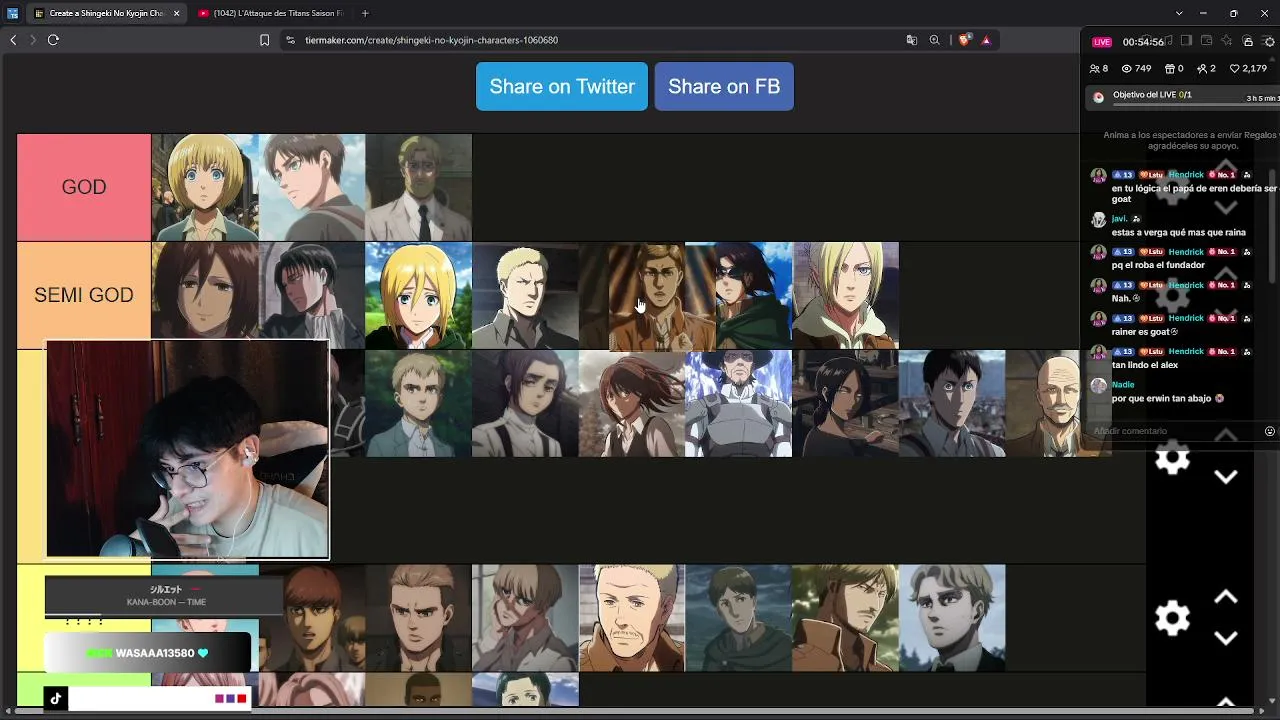Click chat message 'por que erwin tan abajo'
This screenshot has height=720, width=1280.
click(x=1167, y=398)
